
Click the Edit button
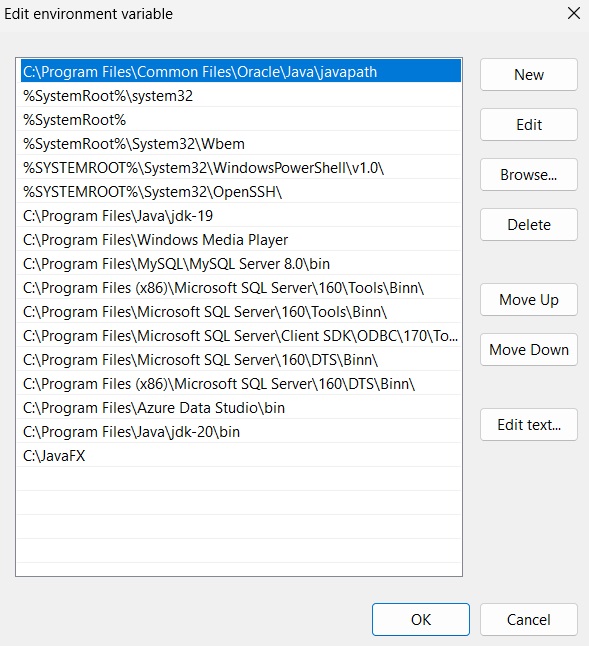click(528, 124)
